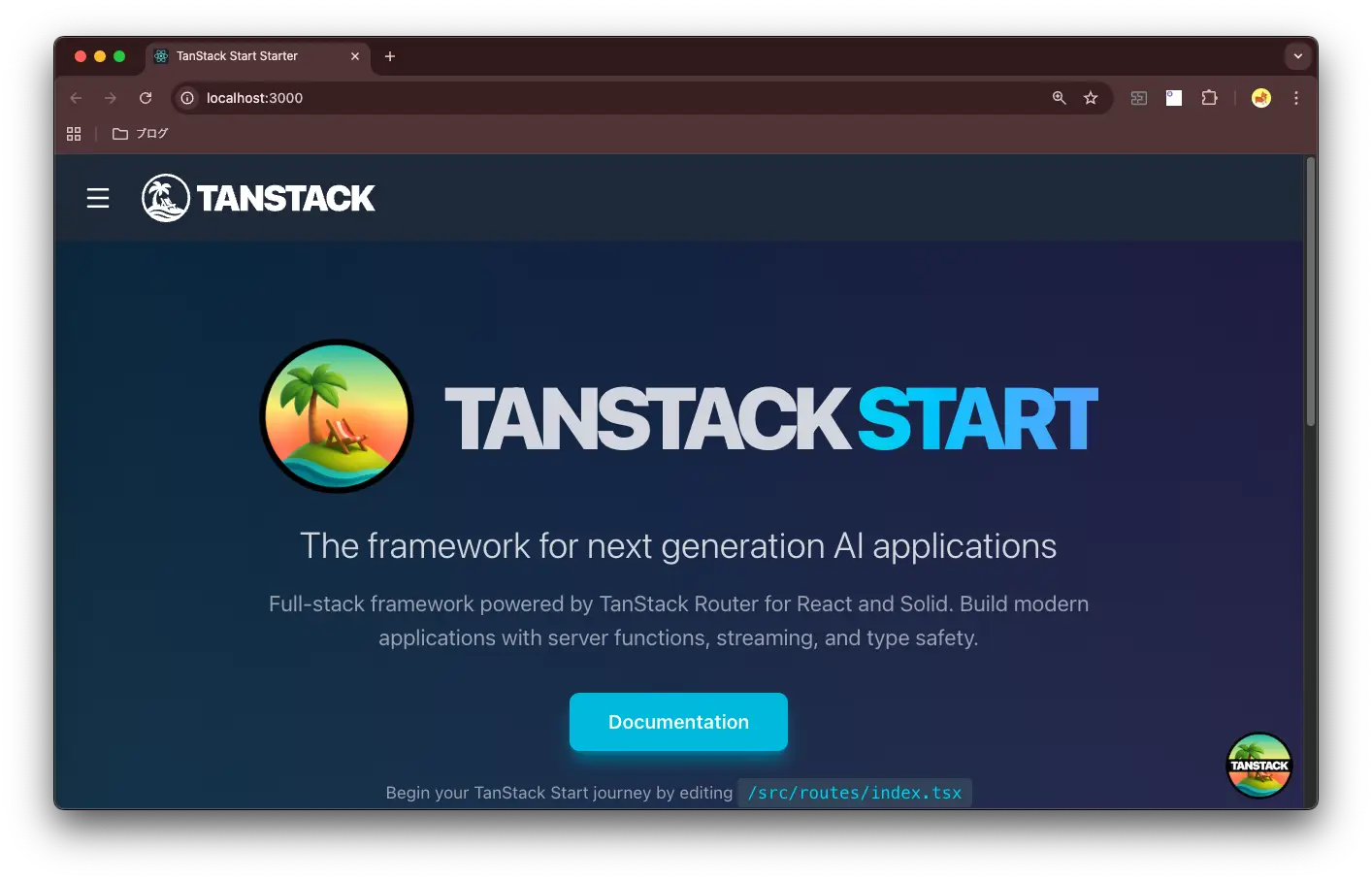Click the TanStack logo in header
Screen dimensions: 1372x881
[x=258, y=198]
